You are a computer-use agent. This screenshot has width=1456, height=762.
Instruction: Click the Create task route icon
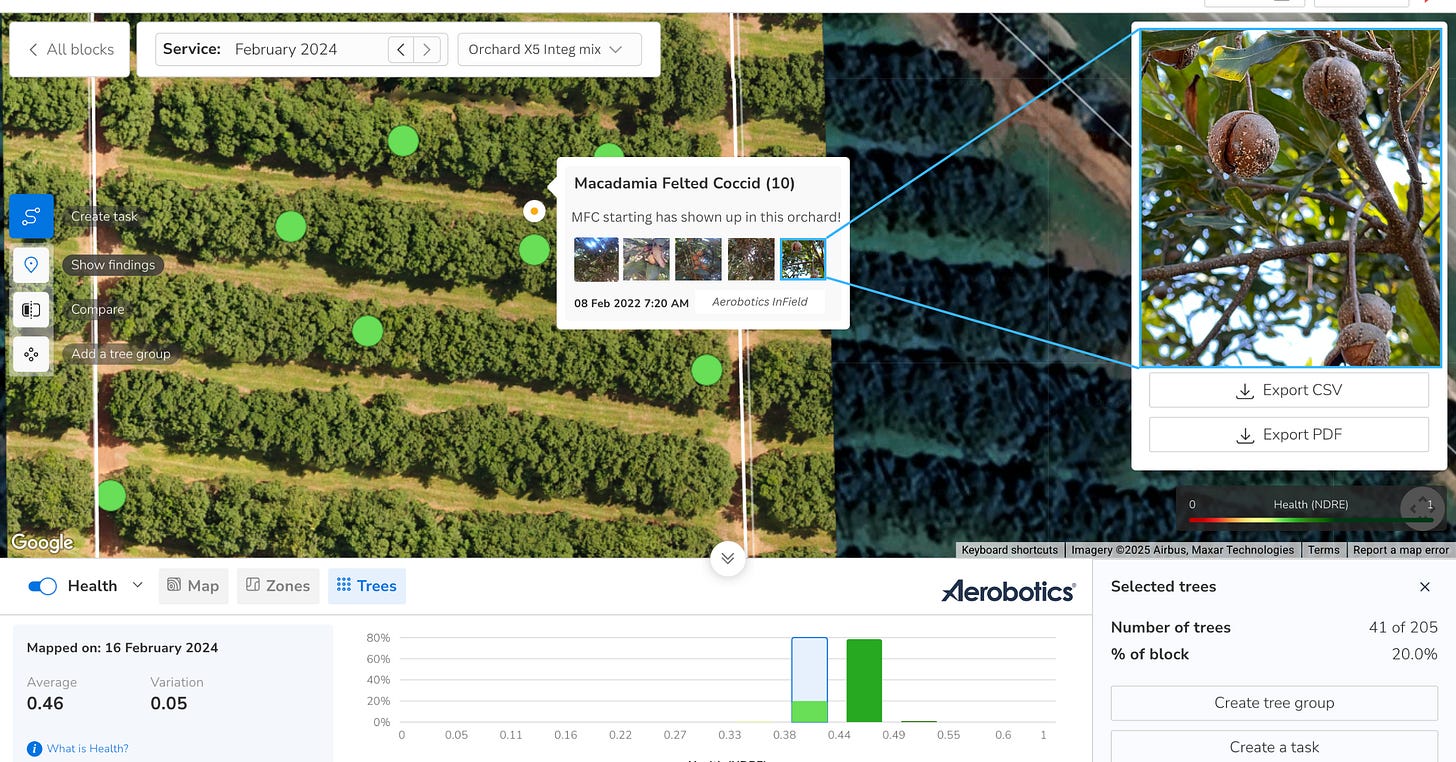[31, 216]
